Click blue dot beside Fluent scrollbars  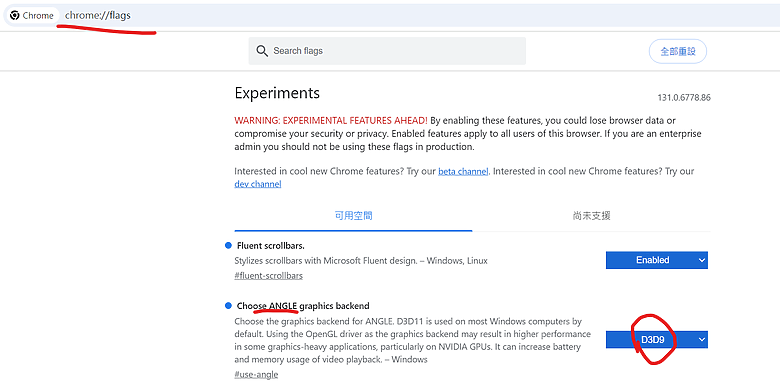tap(228, 245)
